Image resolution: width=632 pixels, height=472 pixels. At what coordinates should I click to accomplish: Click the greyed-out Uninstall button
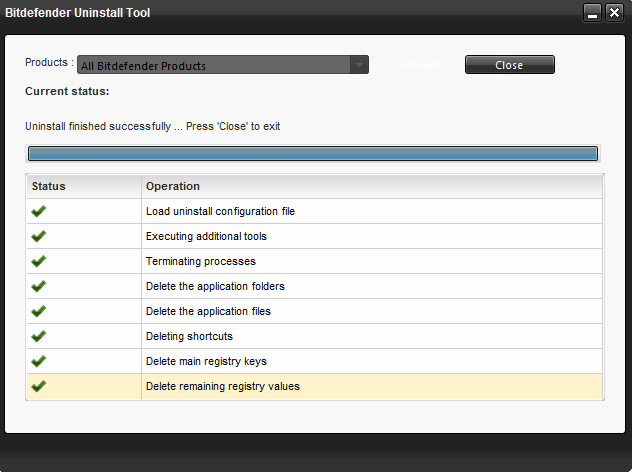[416, 65]
